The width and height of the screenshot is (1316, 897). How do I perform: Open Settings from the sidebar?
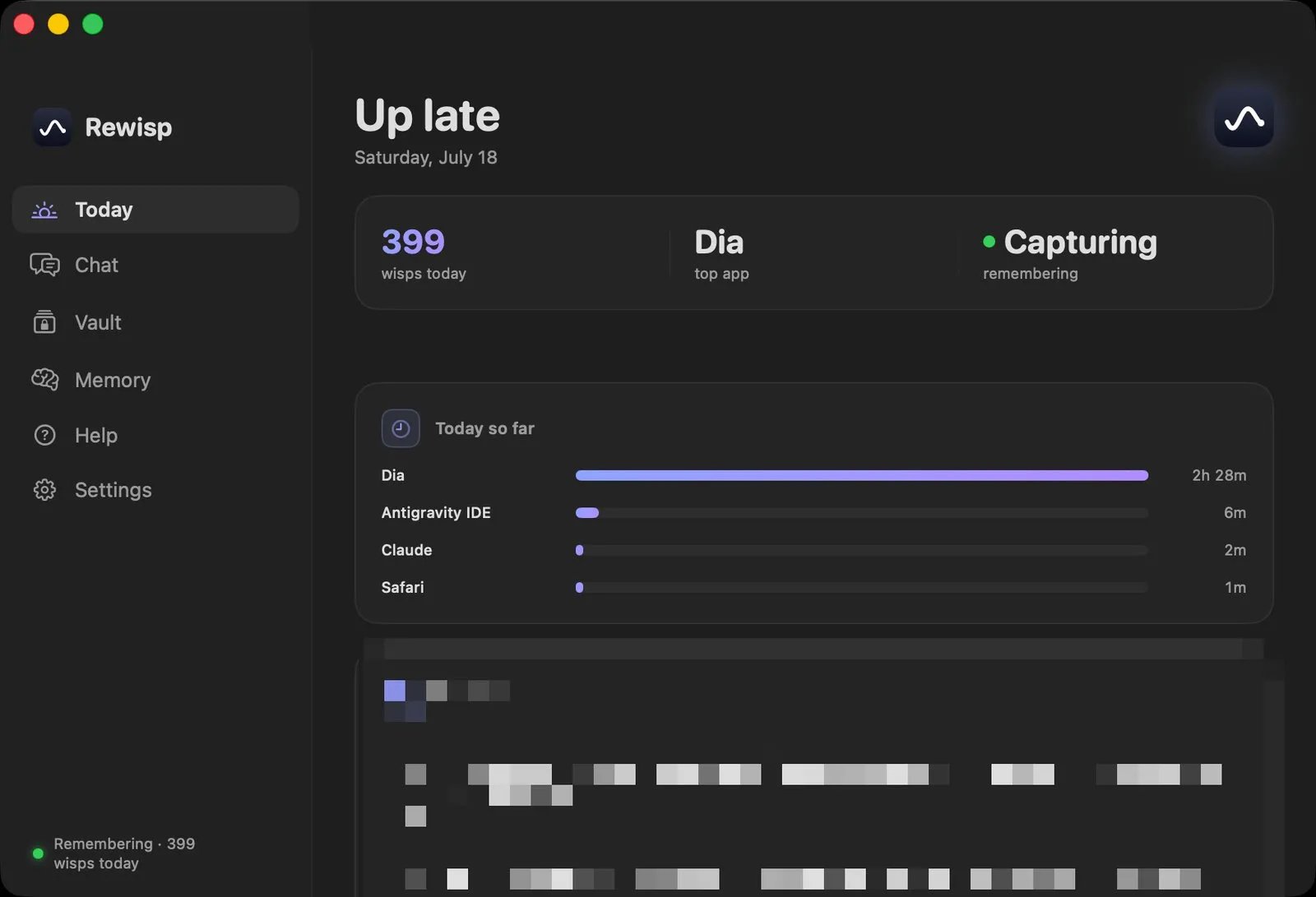155,490
